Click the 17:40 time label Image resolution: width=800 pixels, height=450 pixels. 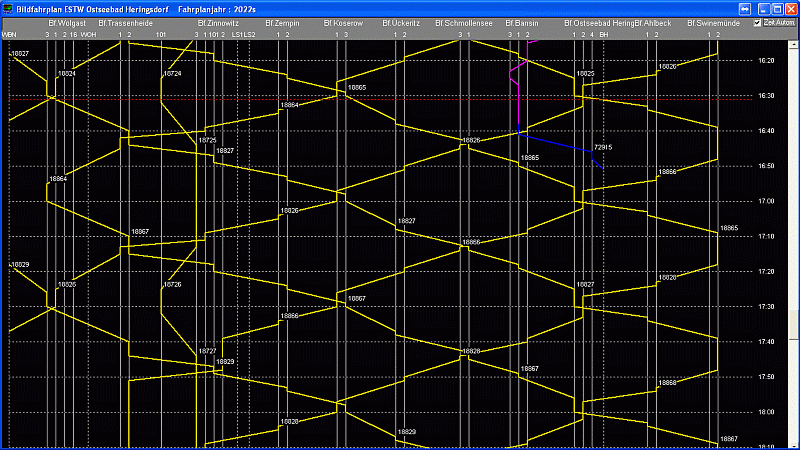[766, 342]
